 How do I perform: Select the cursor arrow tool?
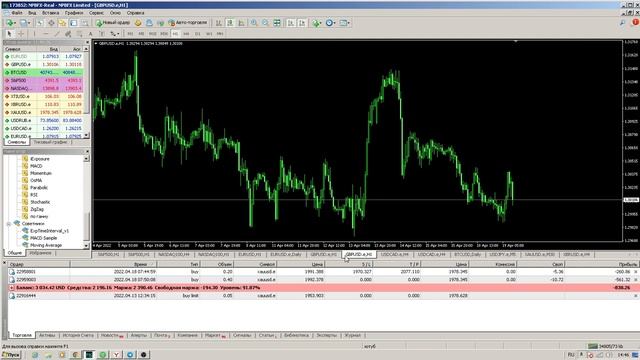coord(9,33)
